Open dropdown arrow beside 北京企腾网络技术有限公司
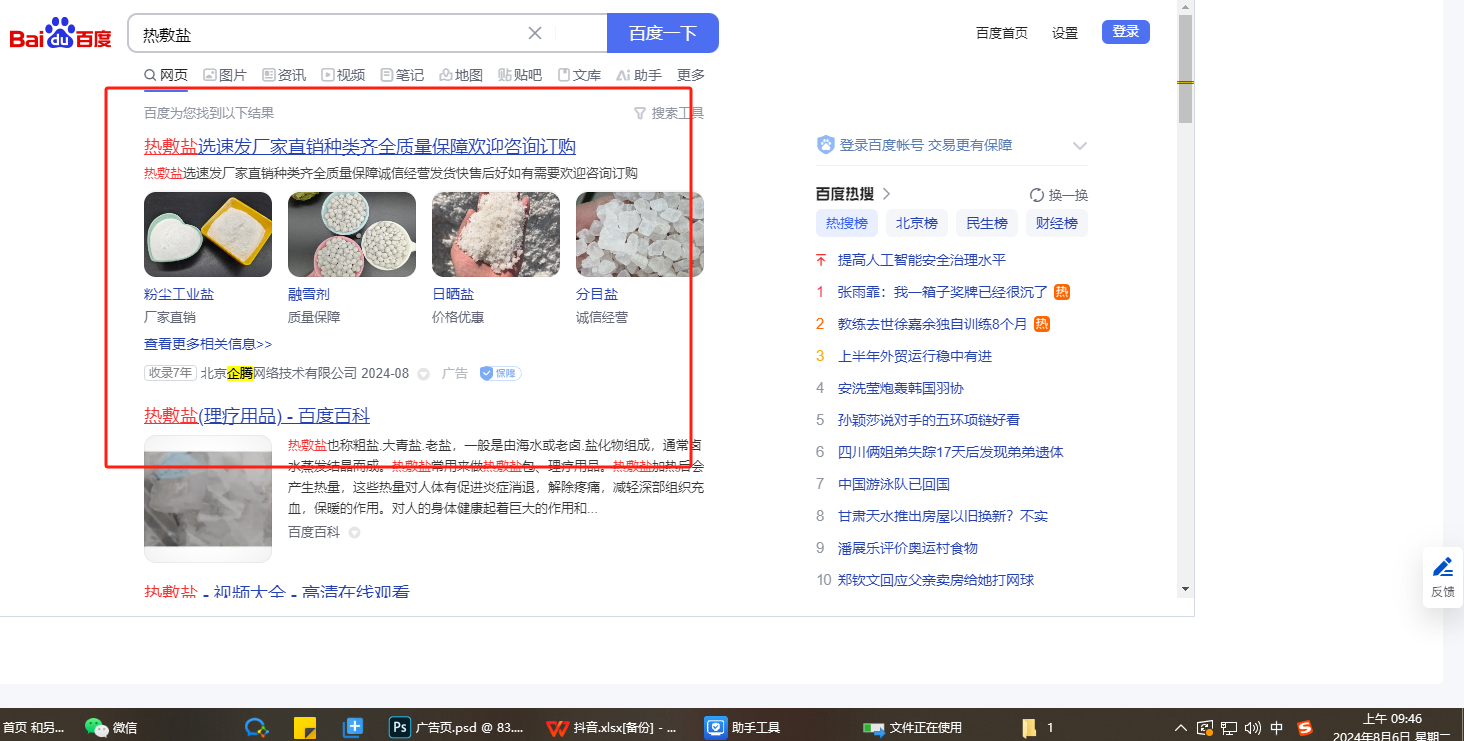The image size is (1464, 741). 423,374
